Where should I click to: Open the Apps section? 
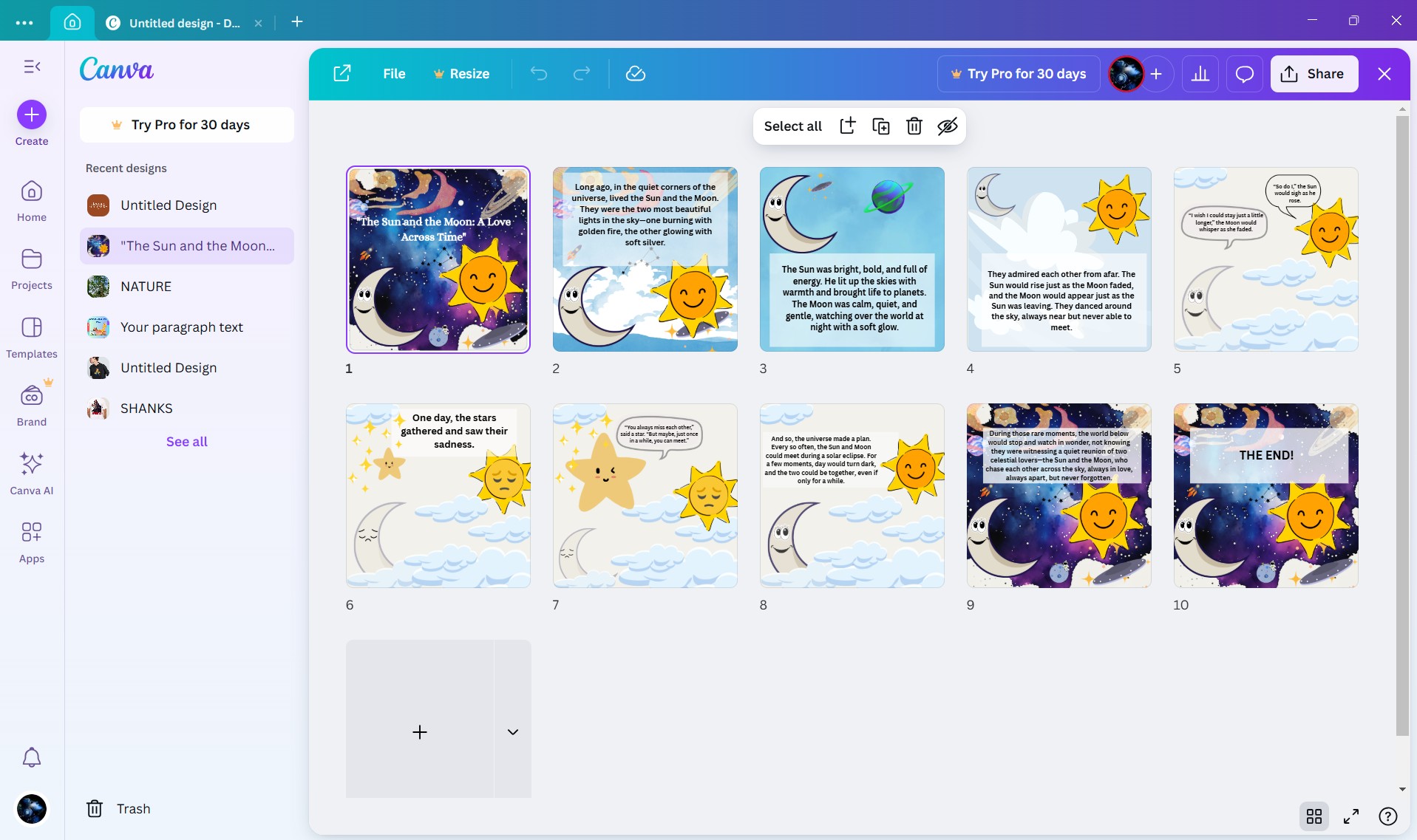(32, 542)
